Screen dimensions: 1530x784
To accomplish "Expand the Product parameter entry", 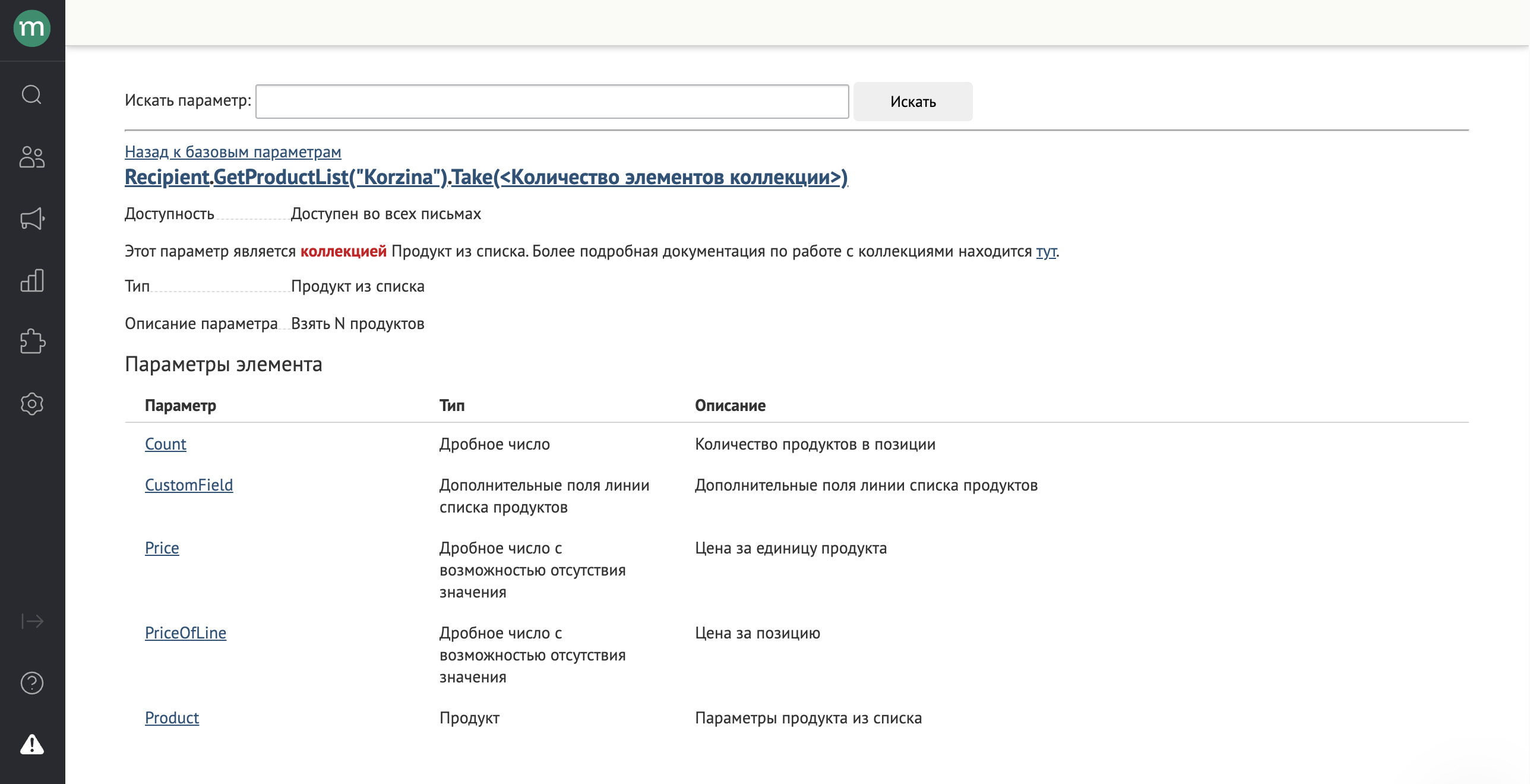I will pyautogui.click(x=171, y=716).
